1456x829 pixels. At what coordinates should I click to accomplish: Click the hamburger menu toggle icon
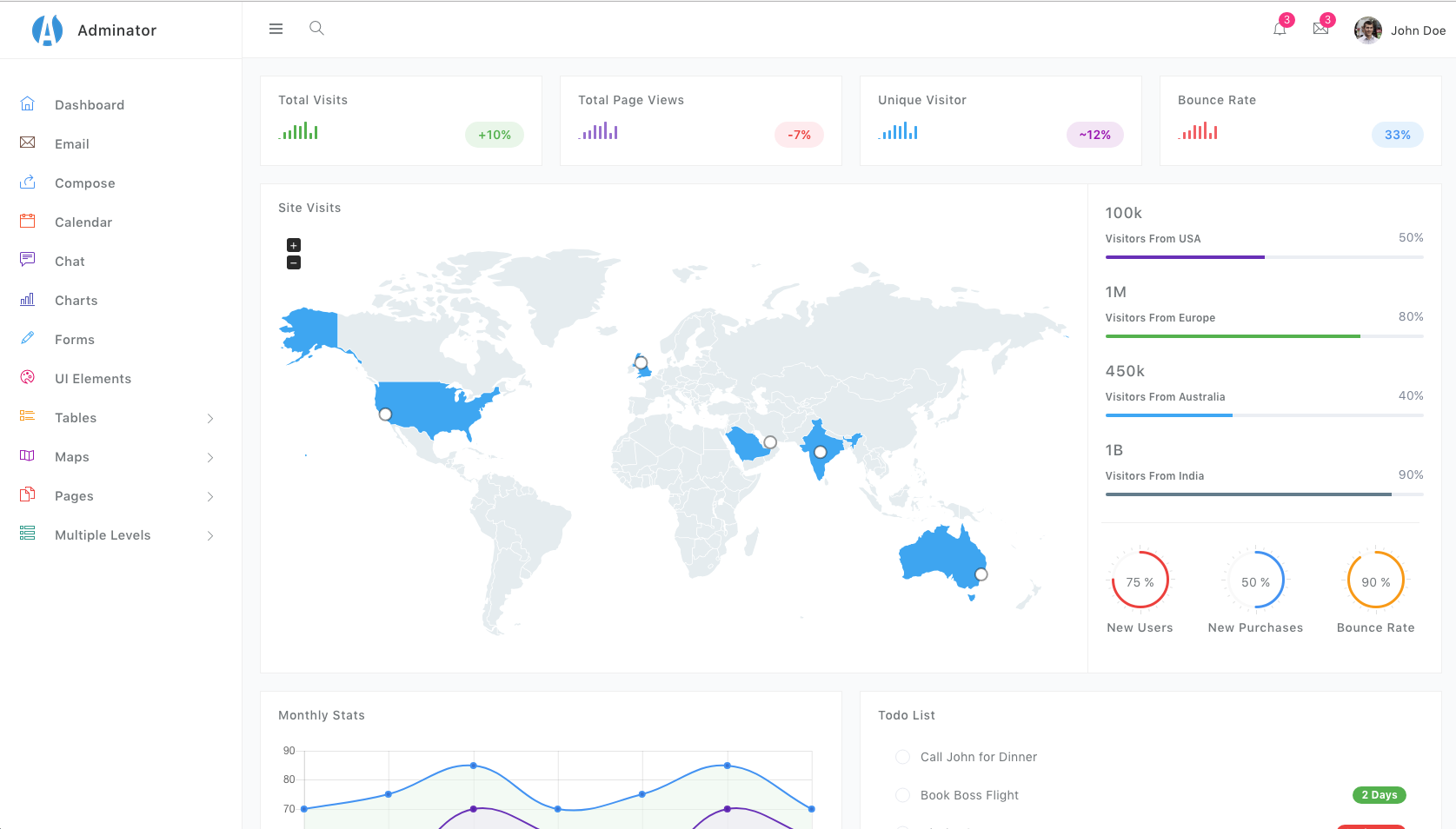click(x=276, y=29)
